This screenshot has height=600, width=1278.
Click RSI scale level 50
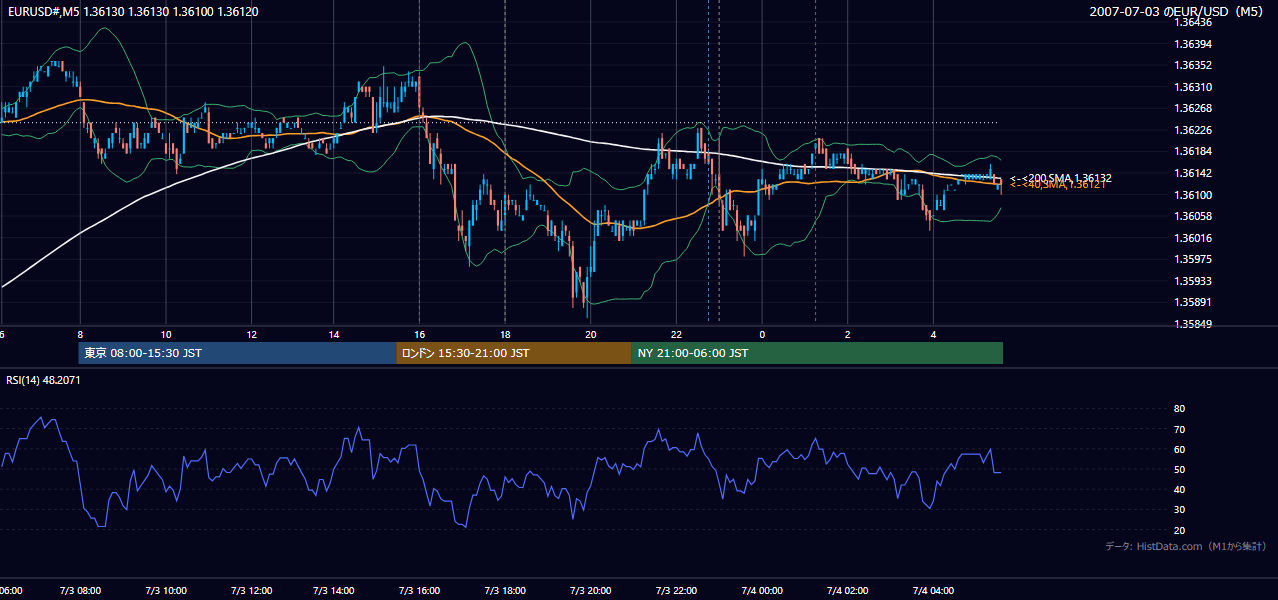(x=1179, y=469)
